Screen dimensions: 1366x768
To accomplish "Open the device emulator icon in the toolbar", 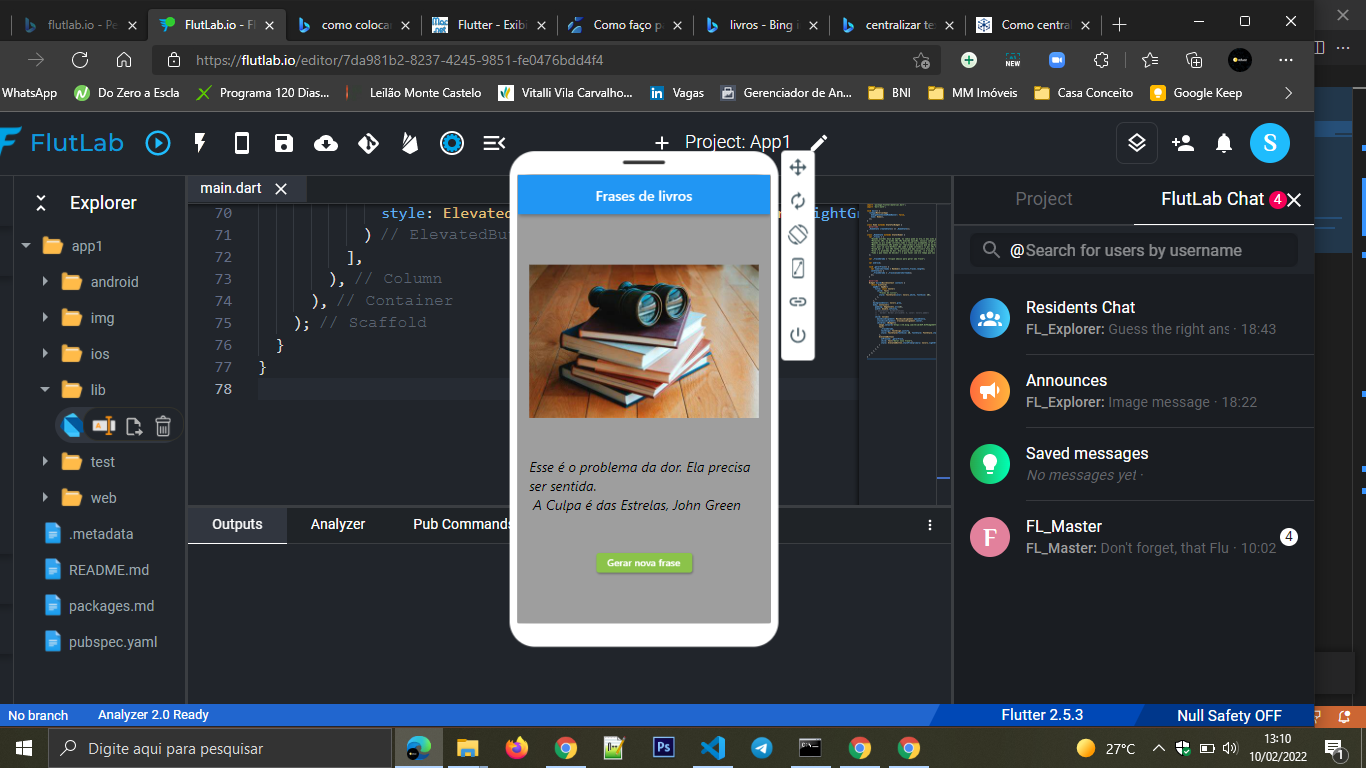I will [241, 143].
